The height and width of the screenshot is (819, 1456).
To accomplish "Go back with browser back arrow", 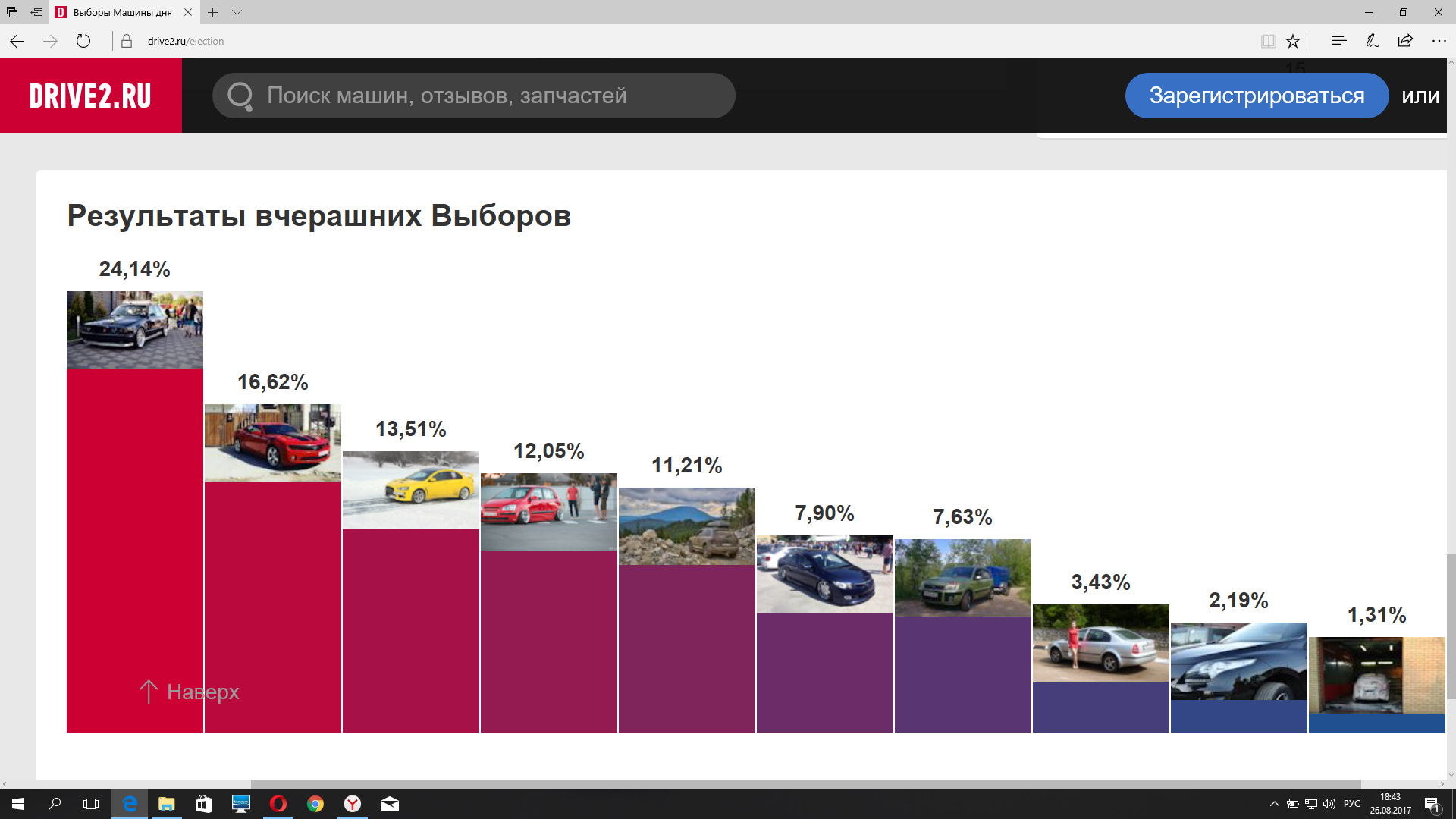I will click(x=17, y=41).
